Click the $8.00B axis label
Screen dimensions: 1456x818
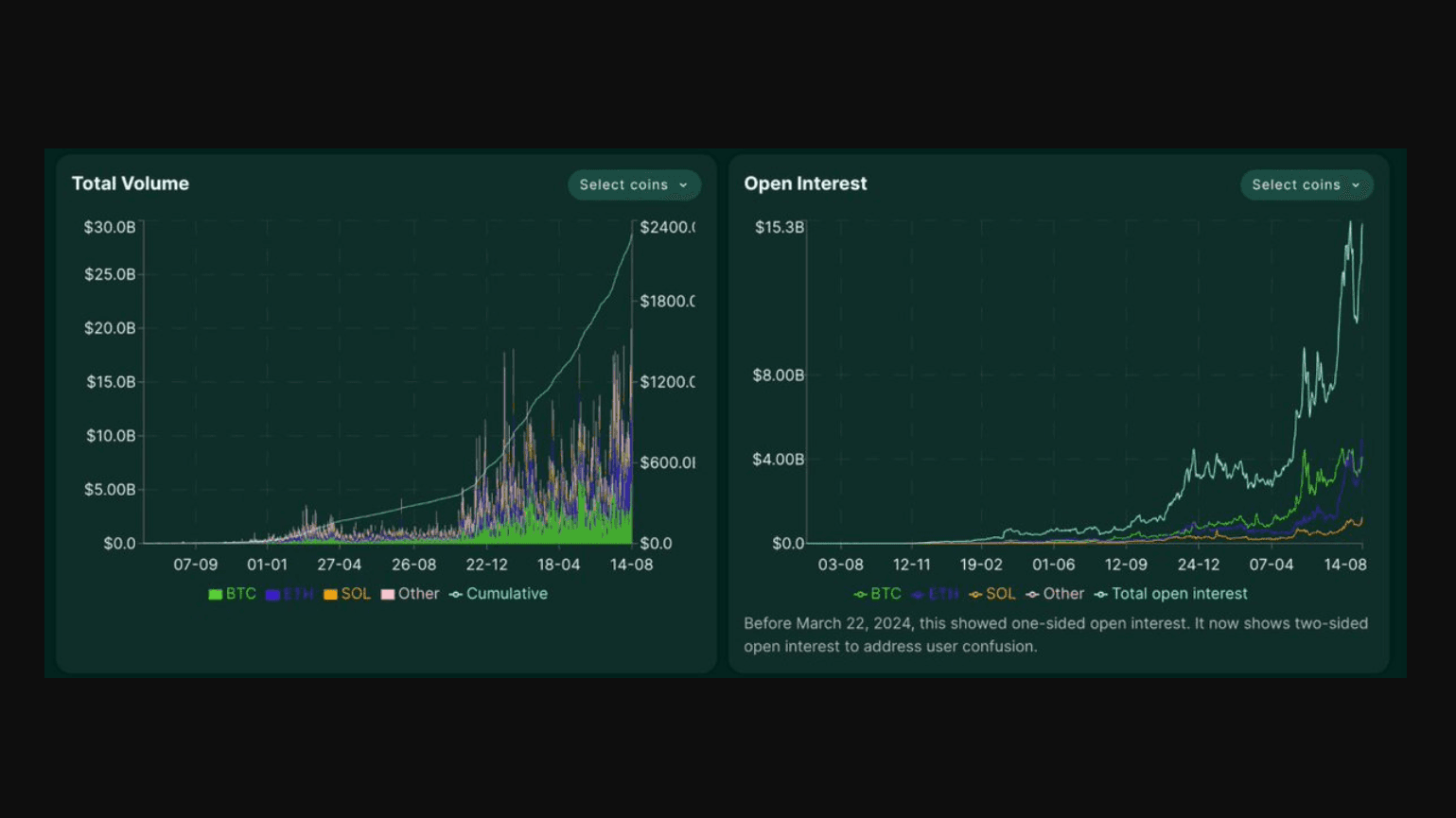[x=778, y=375]
